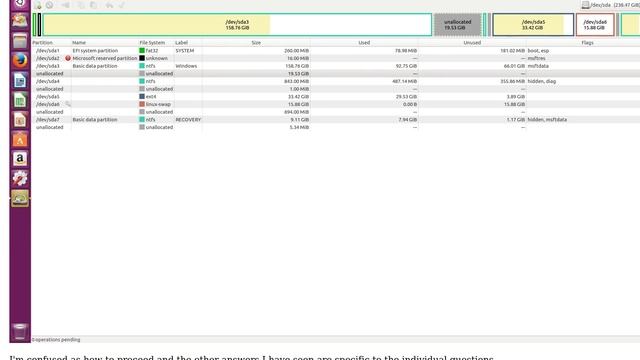Select the small green /dev/sda1 block in disk map
This screenshot has height=360, width=640.
35,24
